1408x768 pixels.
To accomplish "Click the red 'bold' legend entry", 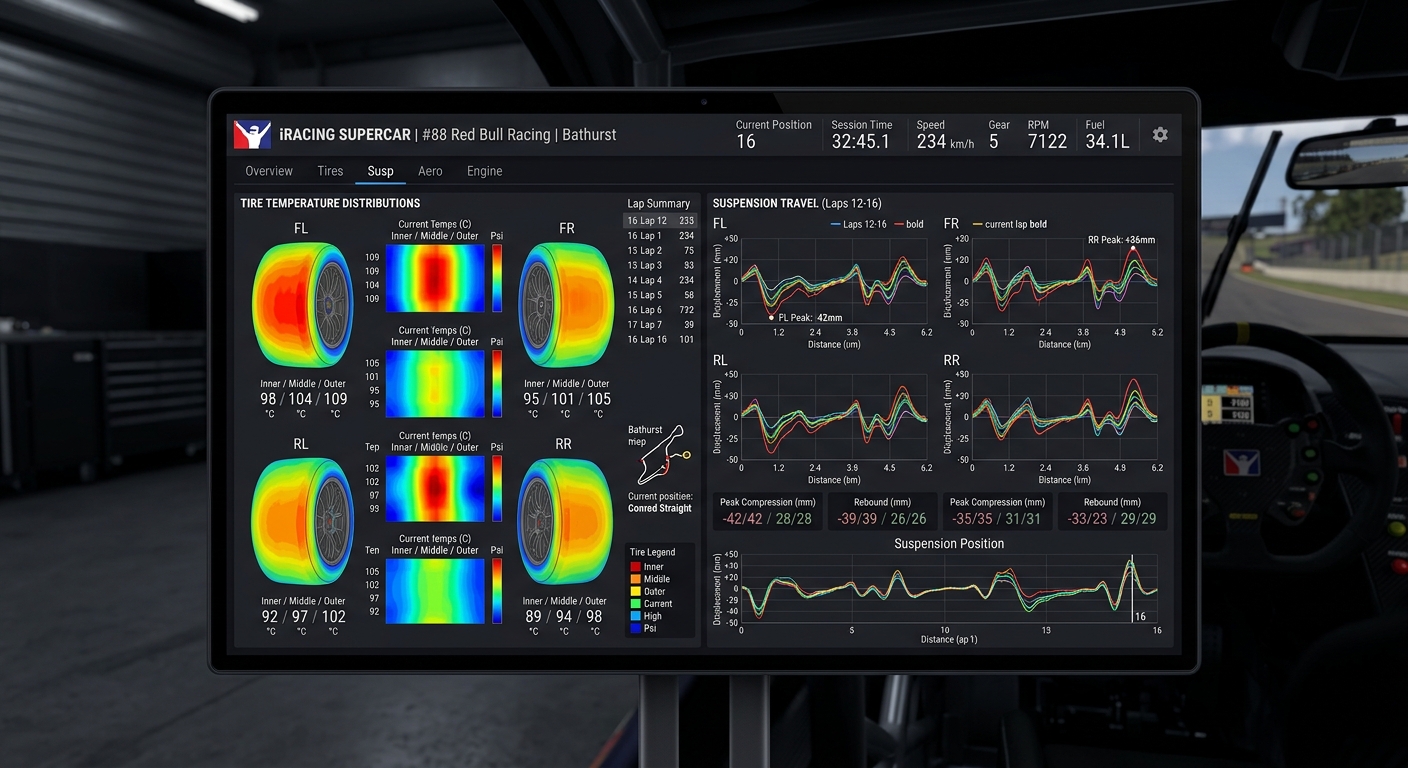I will (908, 224).
